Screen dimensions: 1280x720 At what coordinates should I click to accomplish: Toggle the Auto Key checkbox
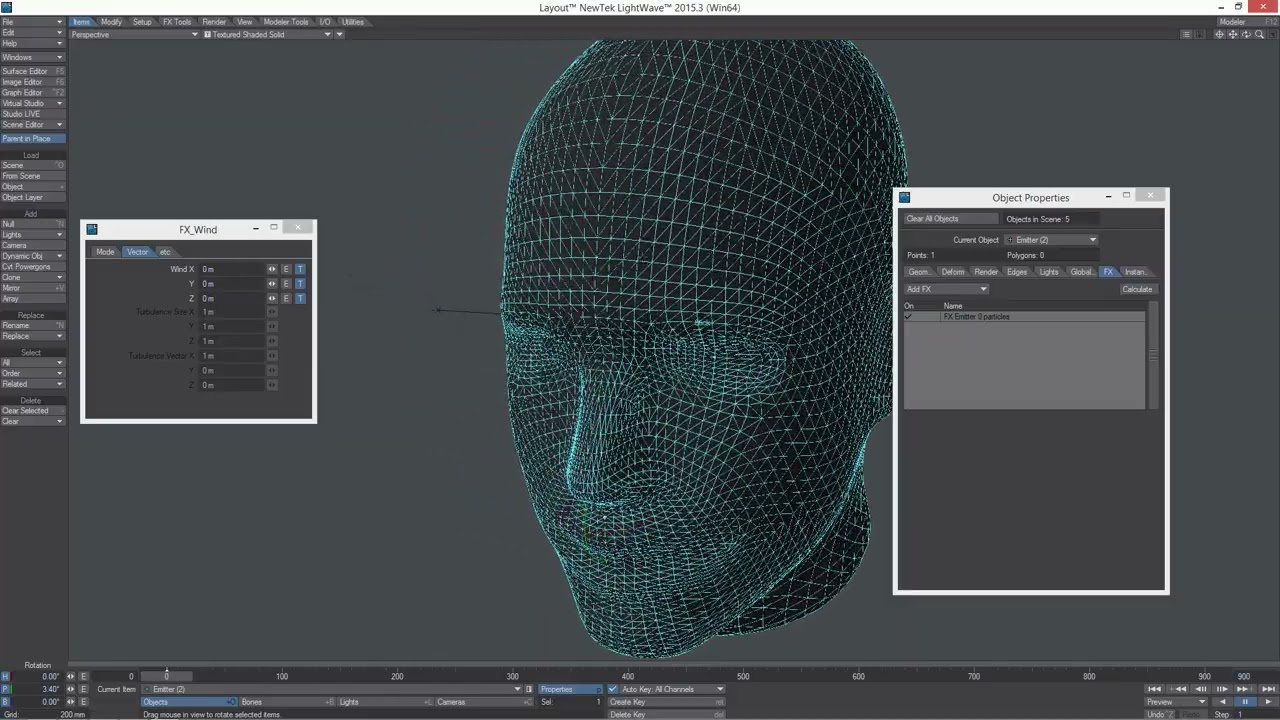point(612,689)
